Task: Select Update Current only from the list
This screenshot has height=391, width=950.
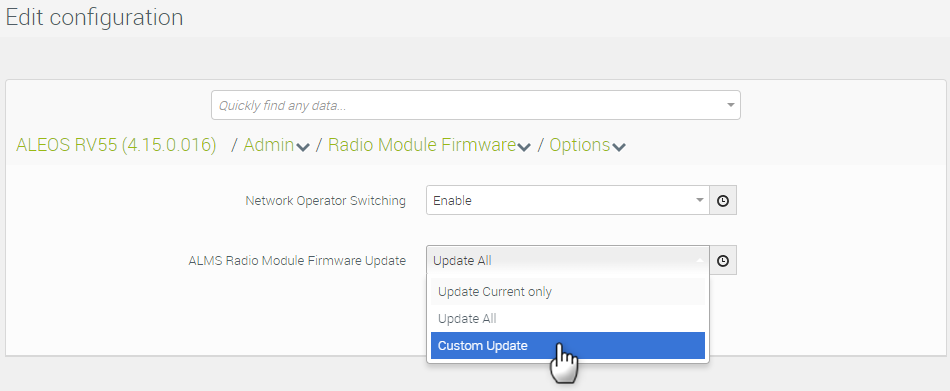Action: (568, 292)
